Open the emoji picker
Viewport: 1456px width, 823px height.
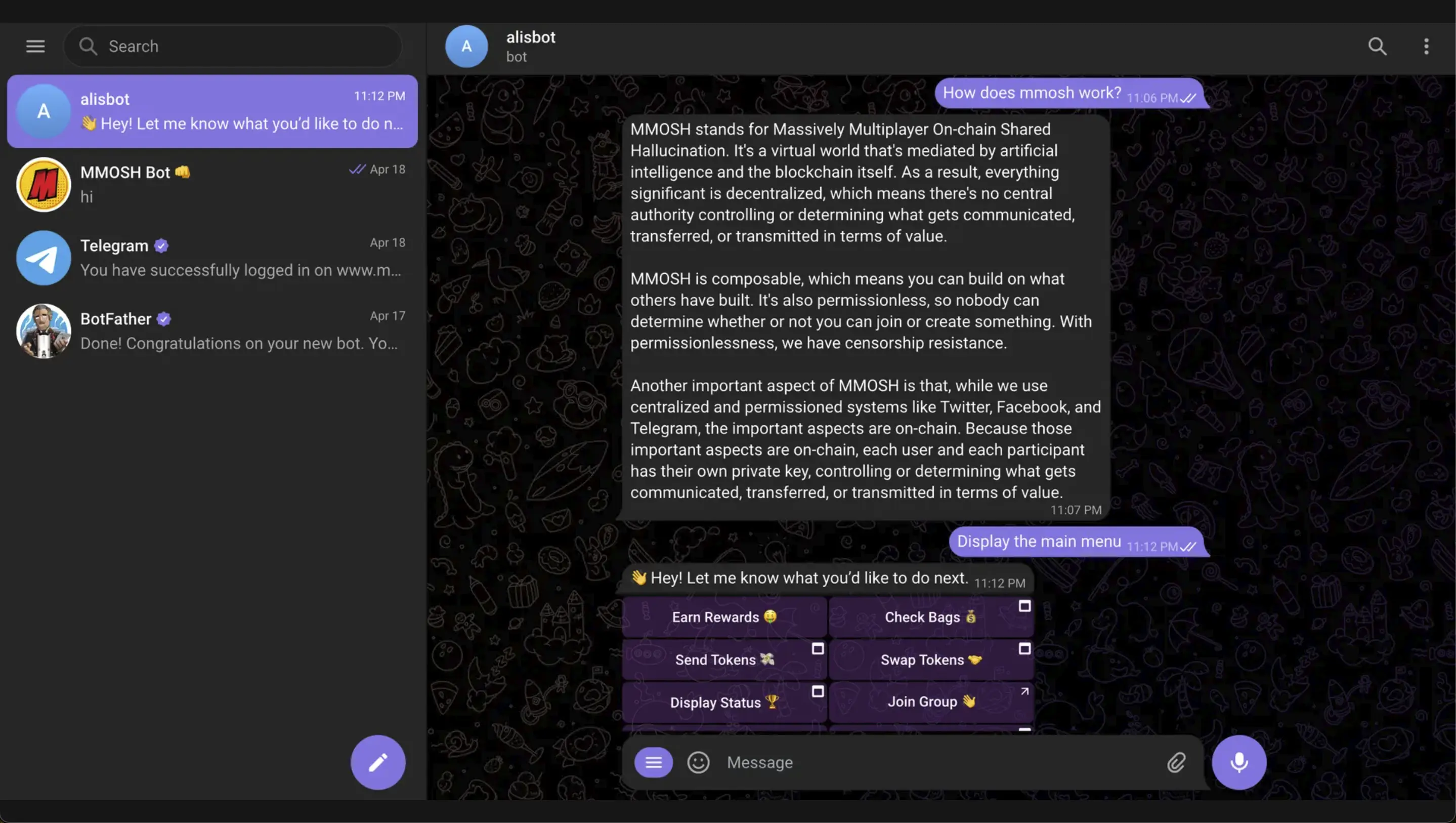point(698,762)
